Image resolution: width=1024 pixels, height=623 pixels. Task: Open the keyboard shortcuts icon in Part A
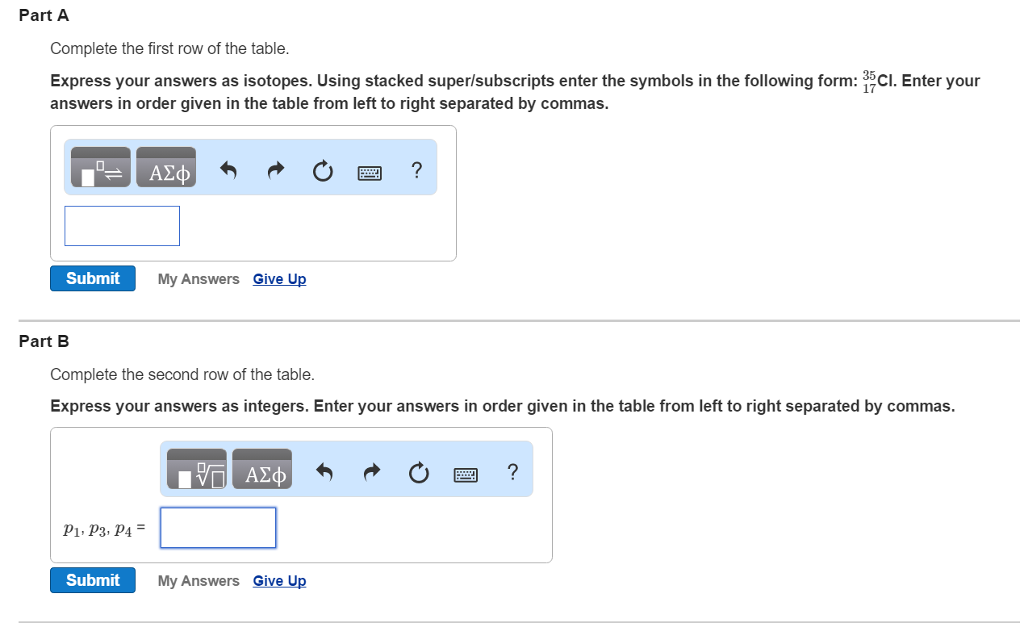(x=369, y=172)
